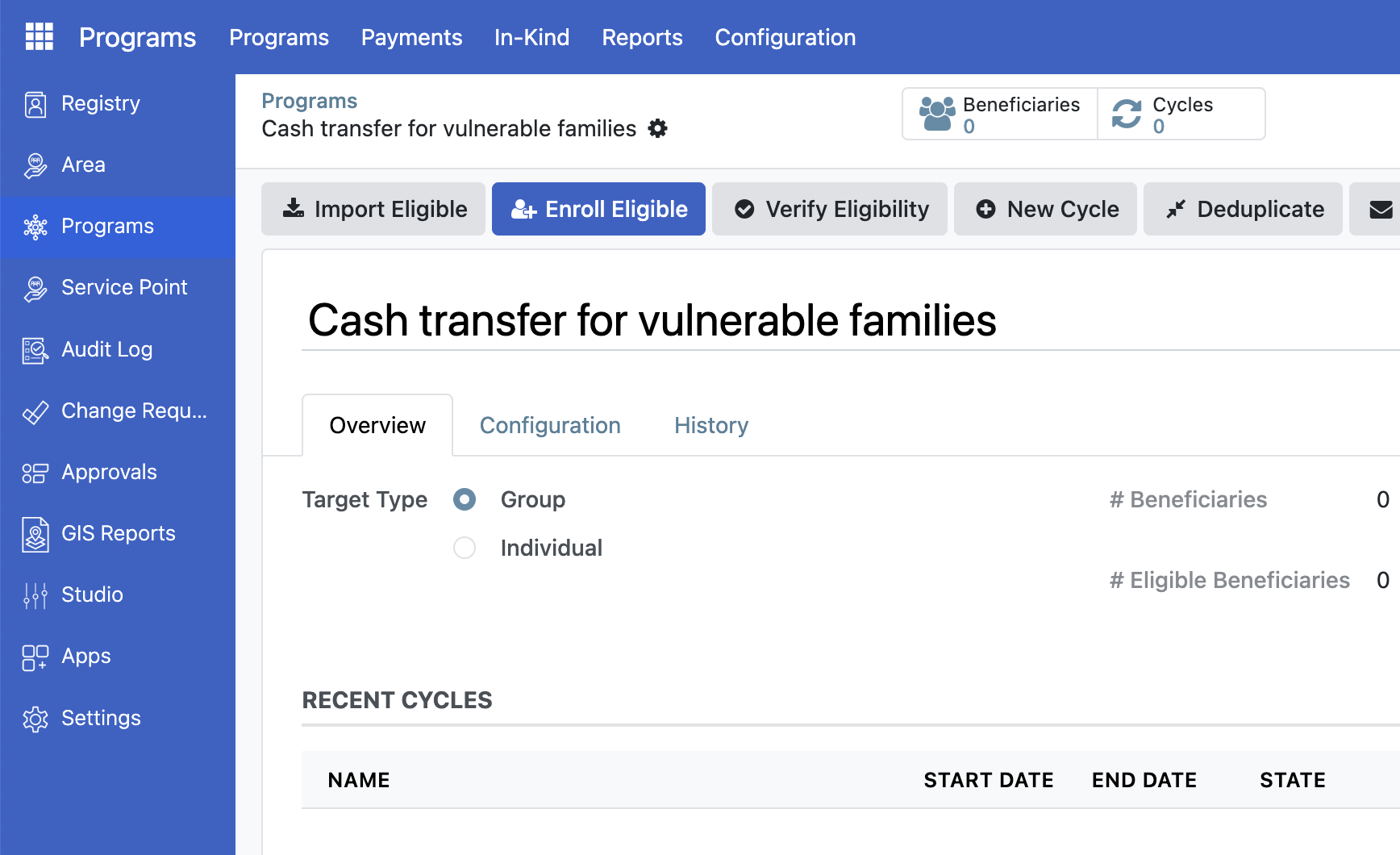Switch to the Configuration tab in form

click(550, 426)
